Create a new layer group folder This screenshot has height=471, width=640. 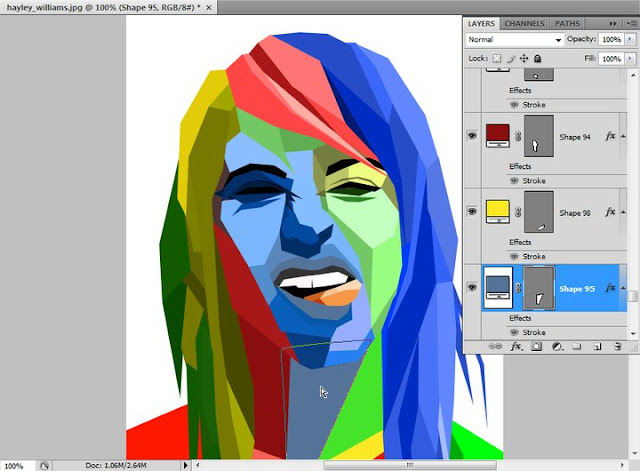[576, 347]
